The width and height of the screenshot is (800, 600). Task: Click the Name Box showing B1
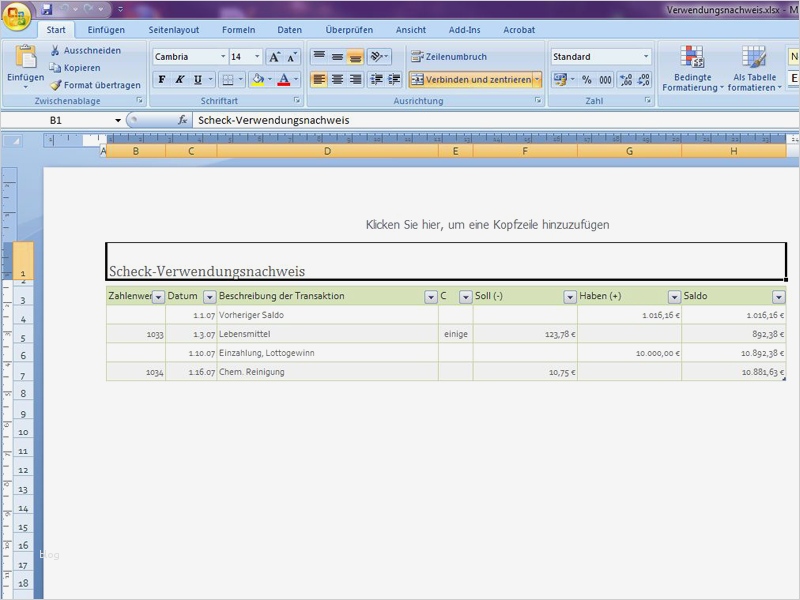56,120
